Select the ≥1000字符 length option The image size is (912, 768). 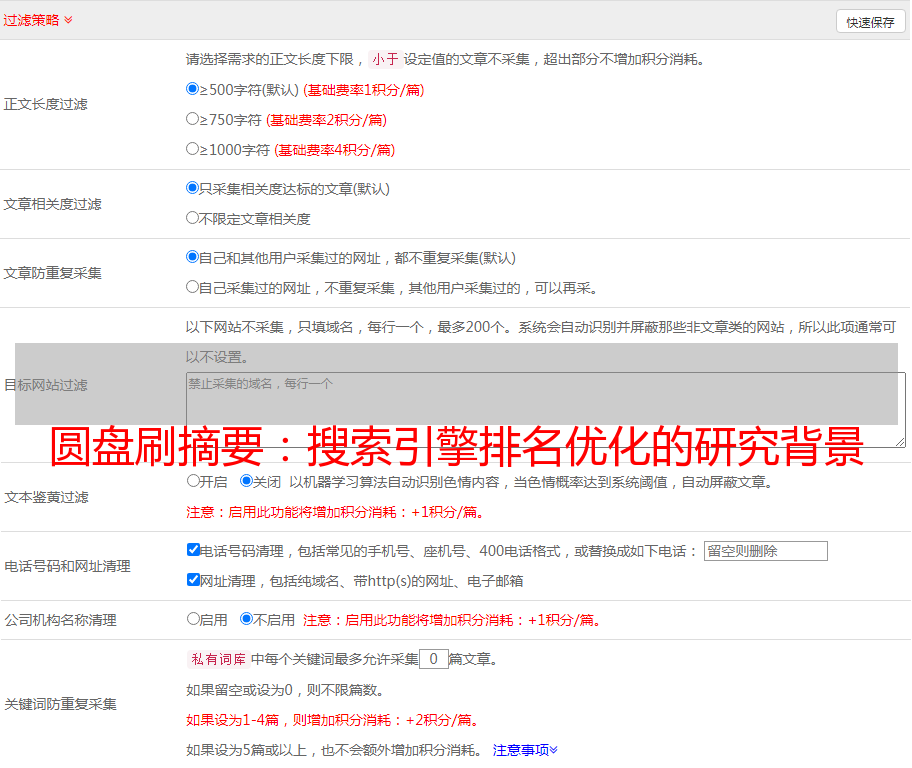[x=193, y=148]
